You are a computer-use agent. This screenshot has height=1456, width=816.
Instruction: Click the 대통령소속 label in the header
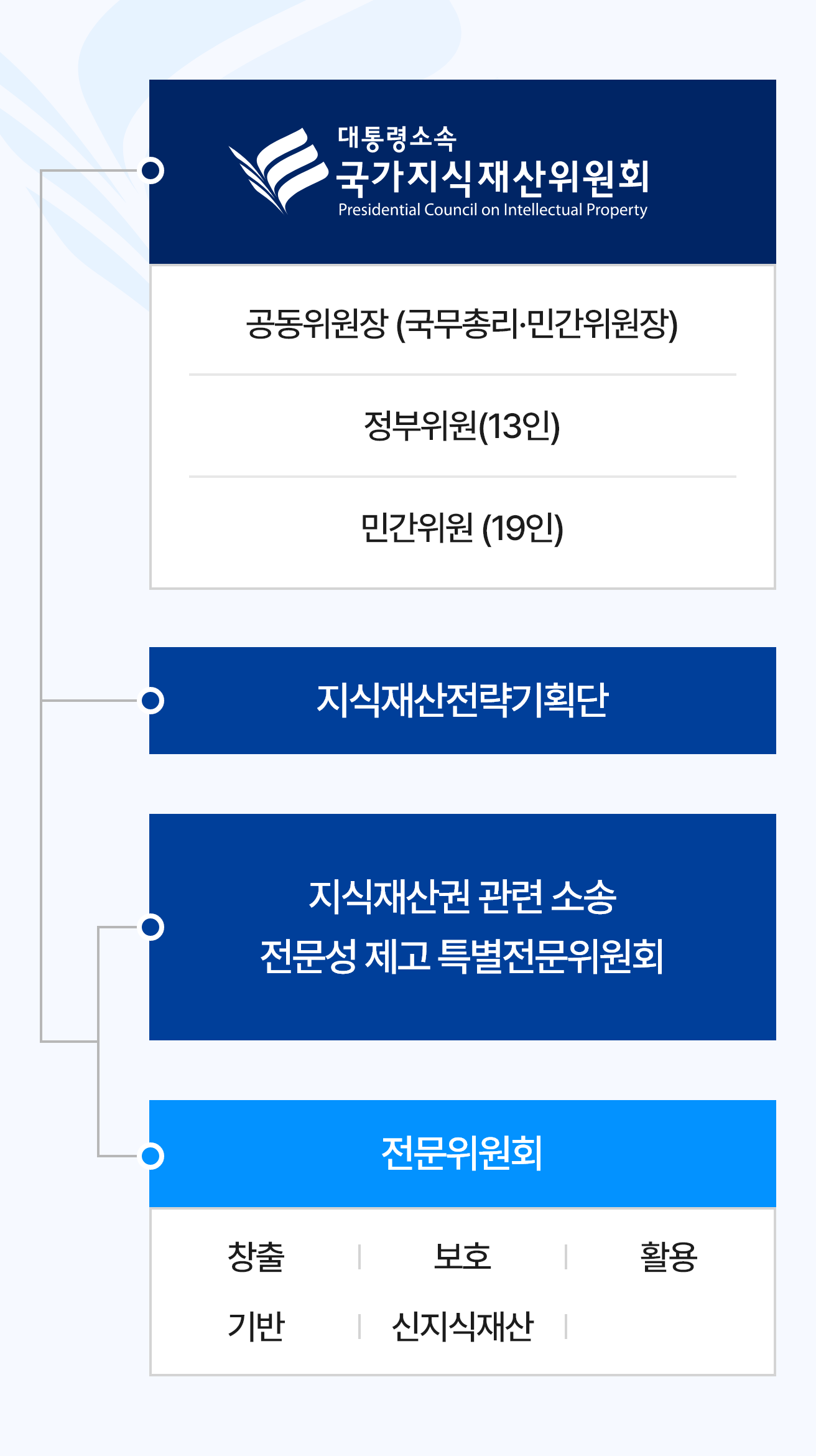(x=397, y=138)
